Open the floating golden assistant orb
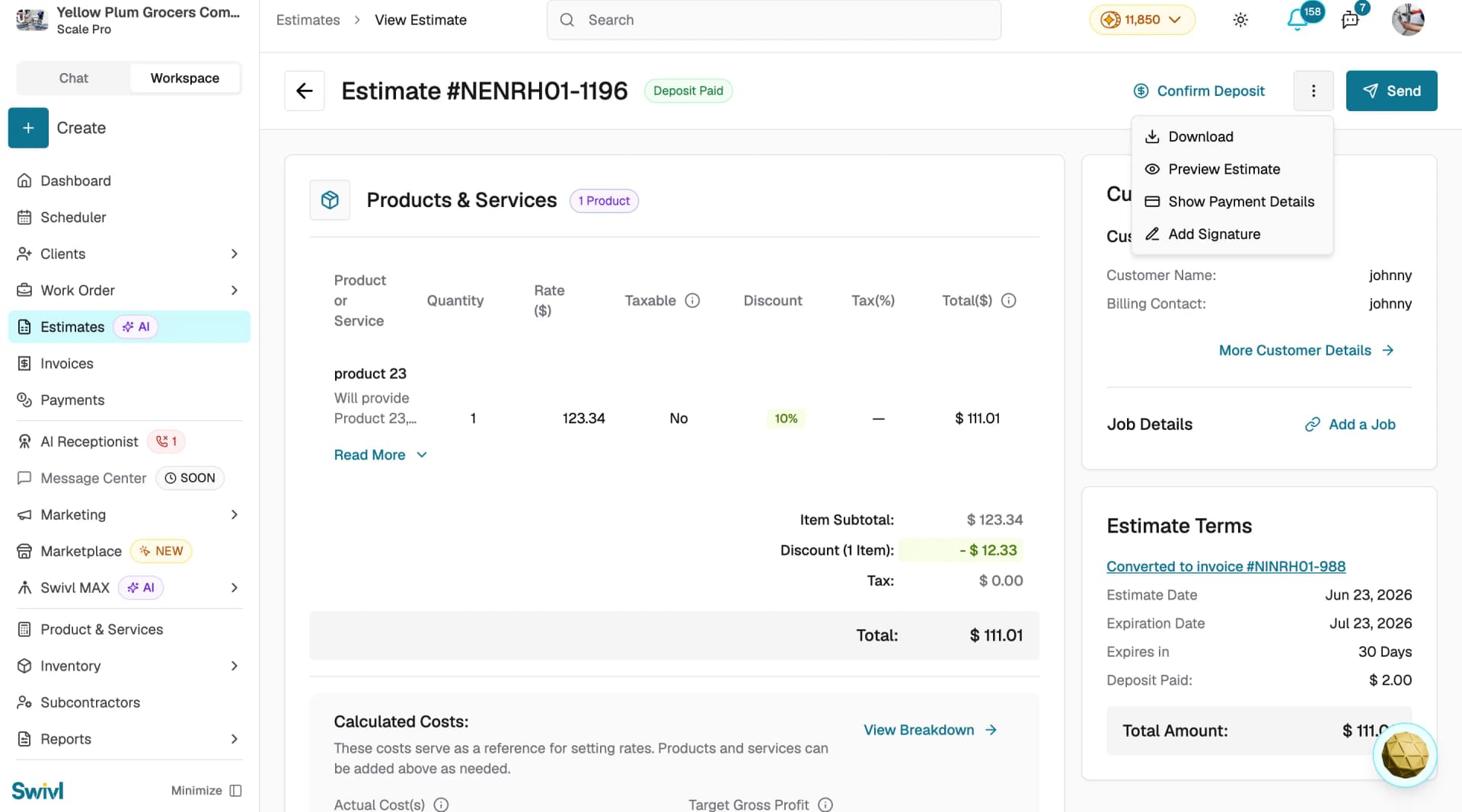1462x812 pixels. pyautogui.click(x=1405, y=754)
